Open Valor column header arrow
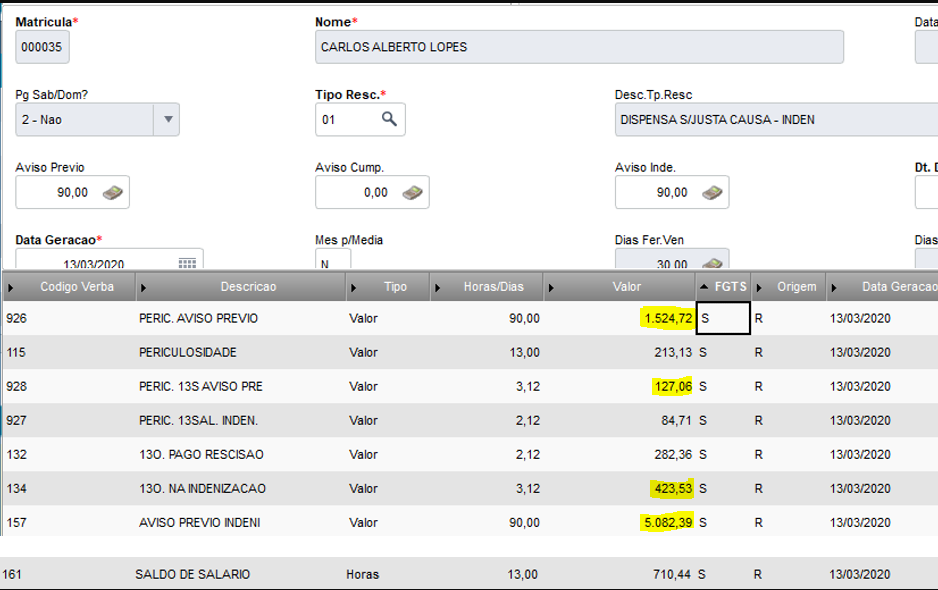The width and height of the screenshot is (938, 590). tap(551, 288)
